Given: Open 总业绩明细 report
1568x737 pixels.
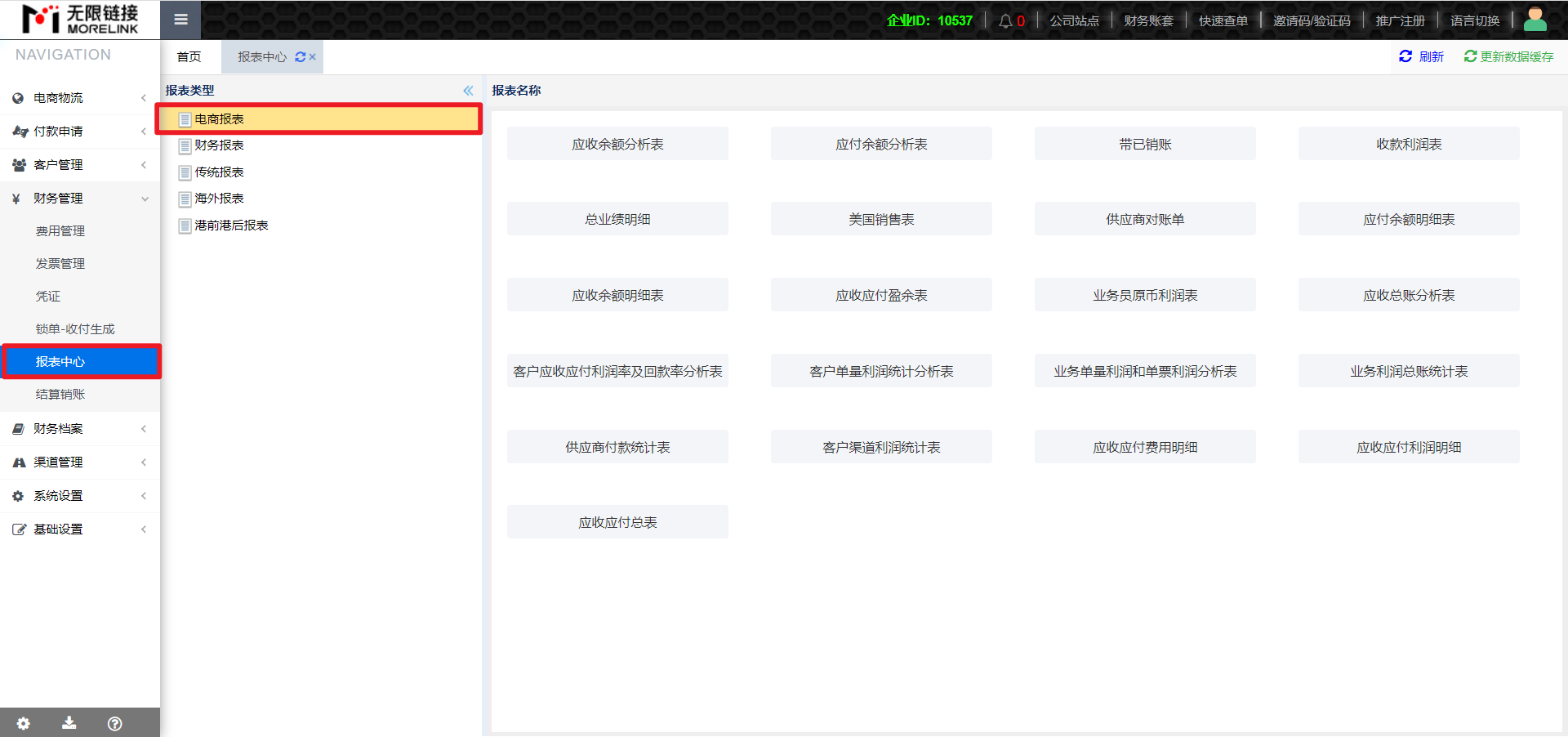Looking at the screenshot, I should (x=617, y=219).
